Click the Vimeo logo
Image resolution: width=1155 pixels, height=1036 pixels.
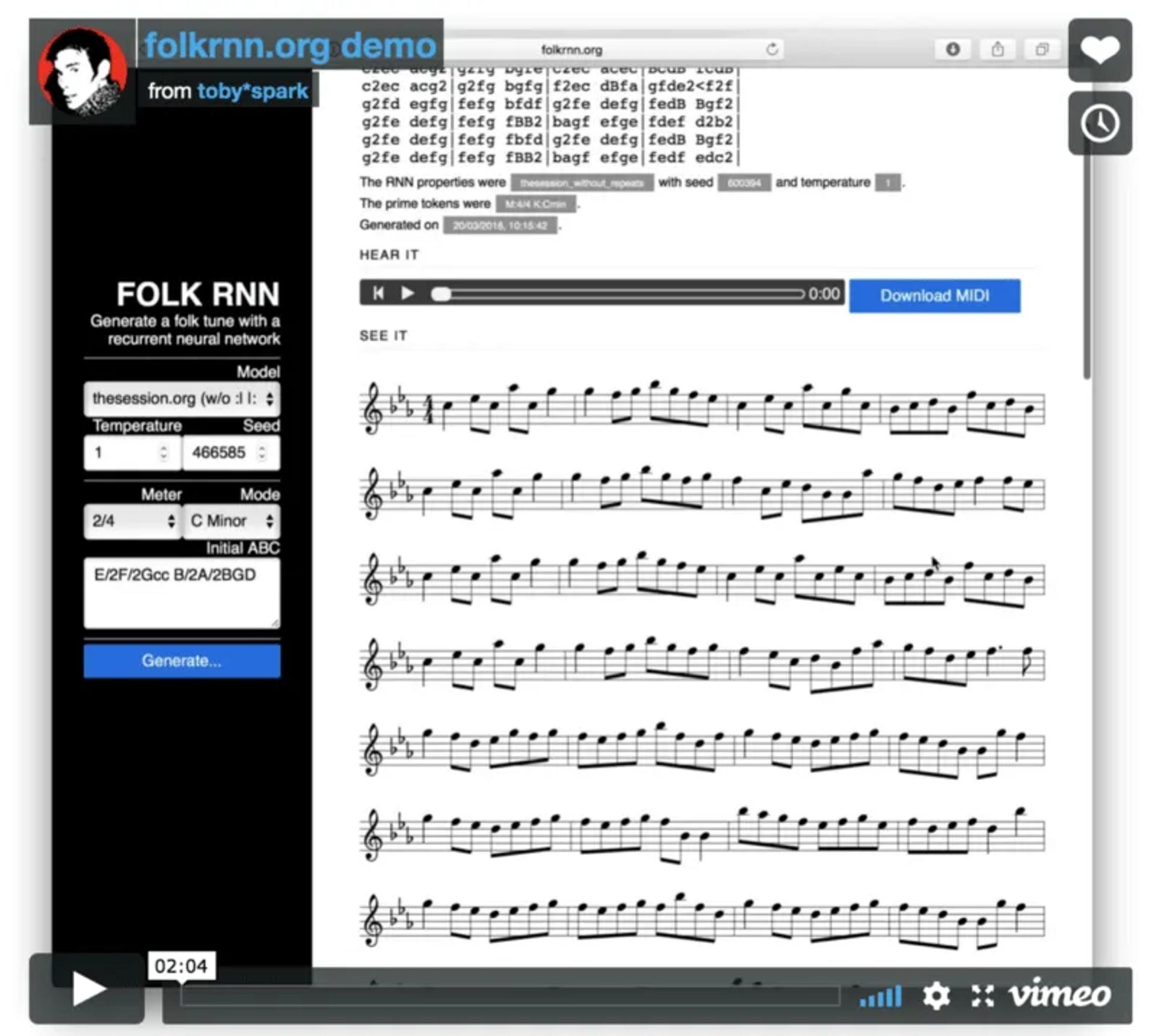coord(1059,994)
